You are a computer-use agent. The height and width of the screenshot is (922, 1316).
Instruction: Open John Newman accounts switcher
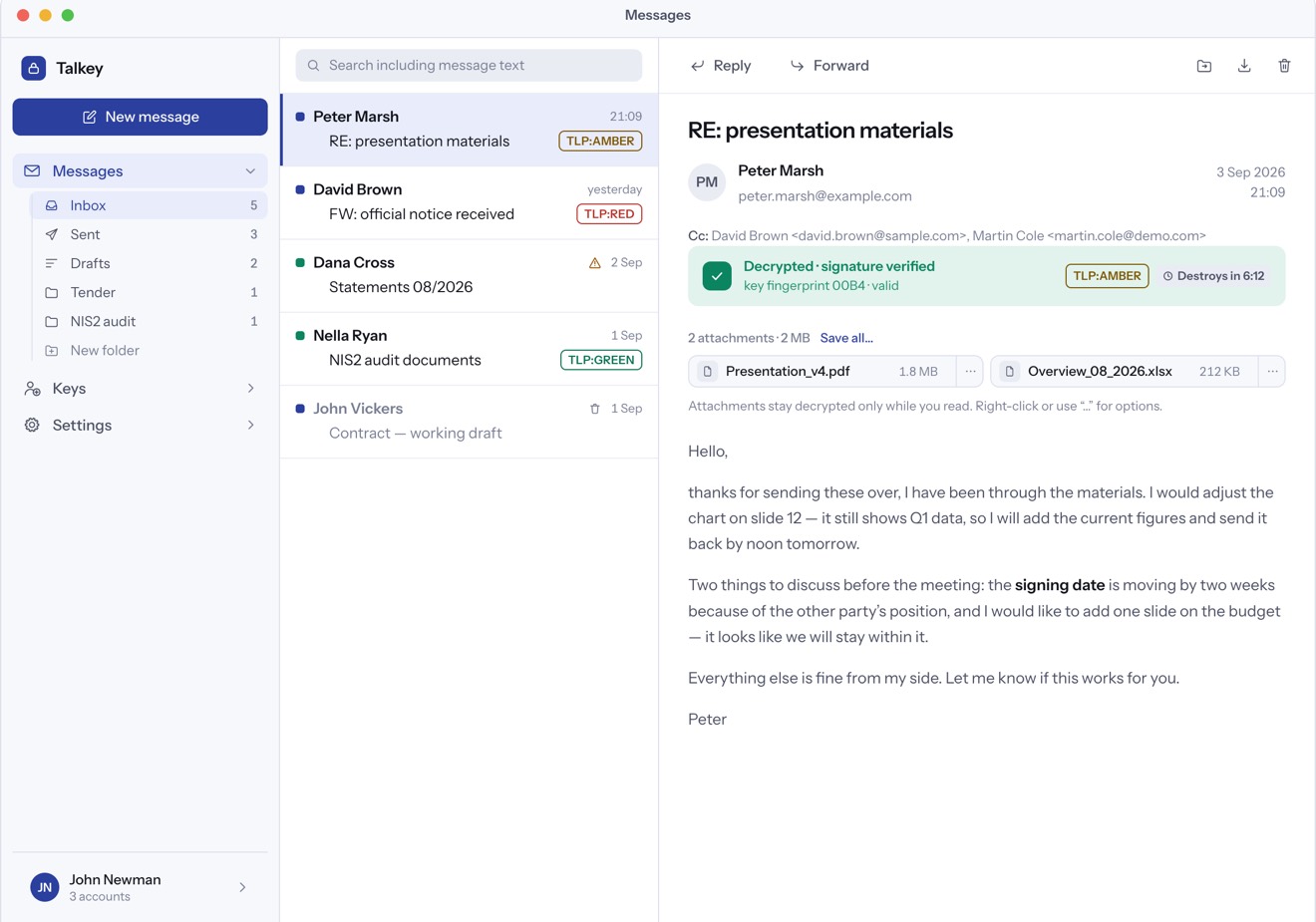141,887
